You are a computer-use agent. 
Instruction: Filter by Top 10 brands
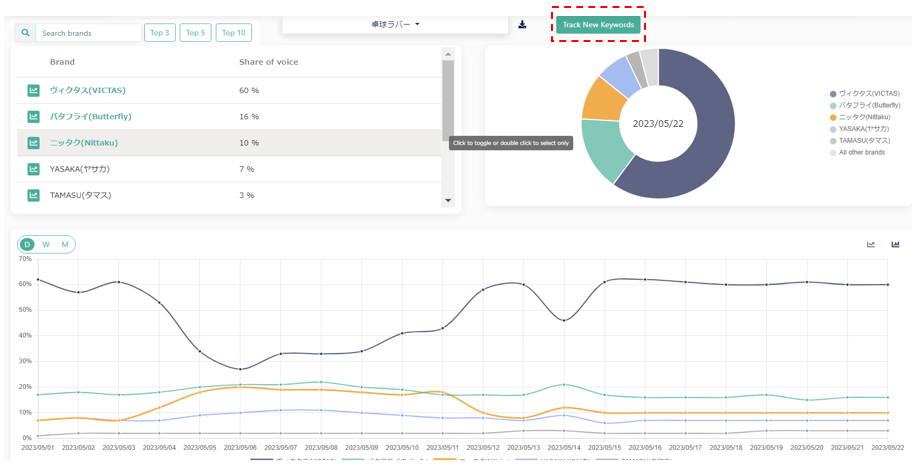click(234, 33)
